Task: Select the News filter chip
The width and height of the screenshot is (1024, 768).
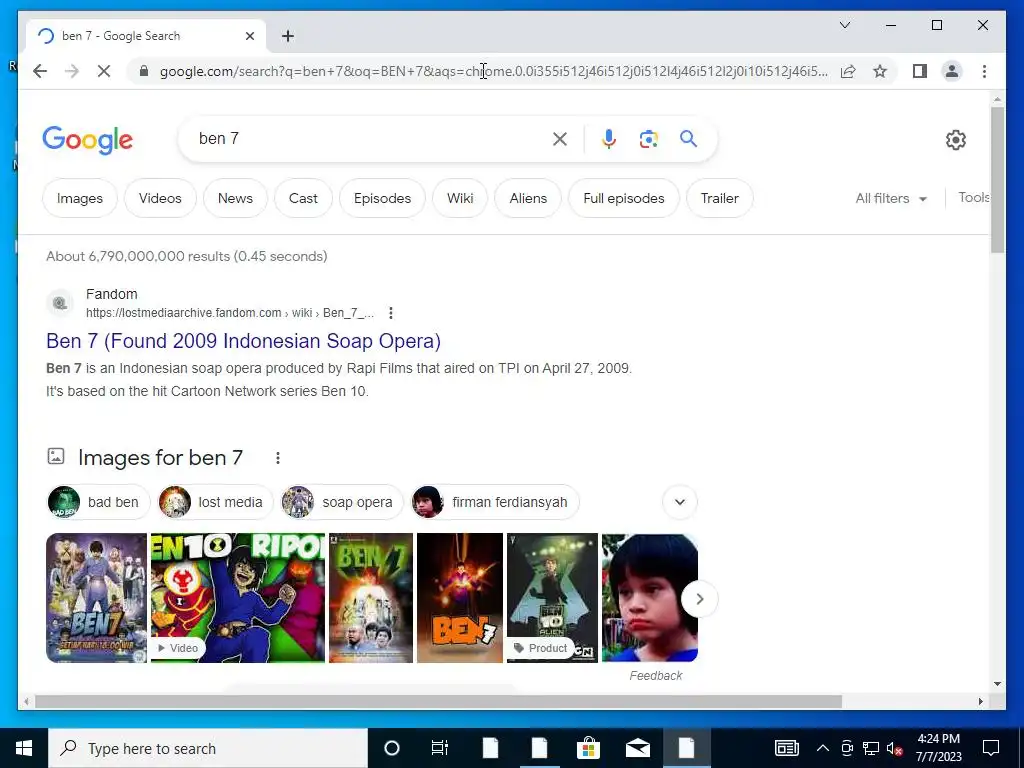Action: point(235,199)
